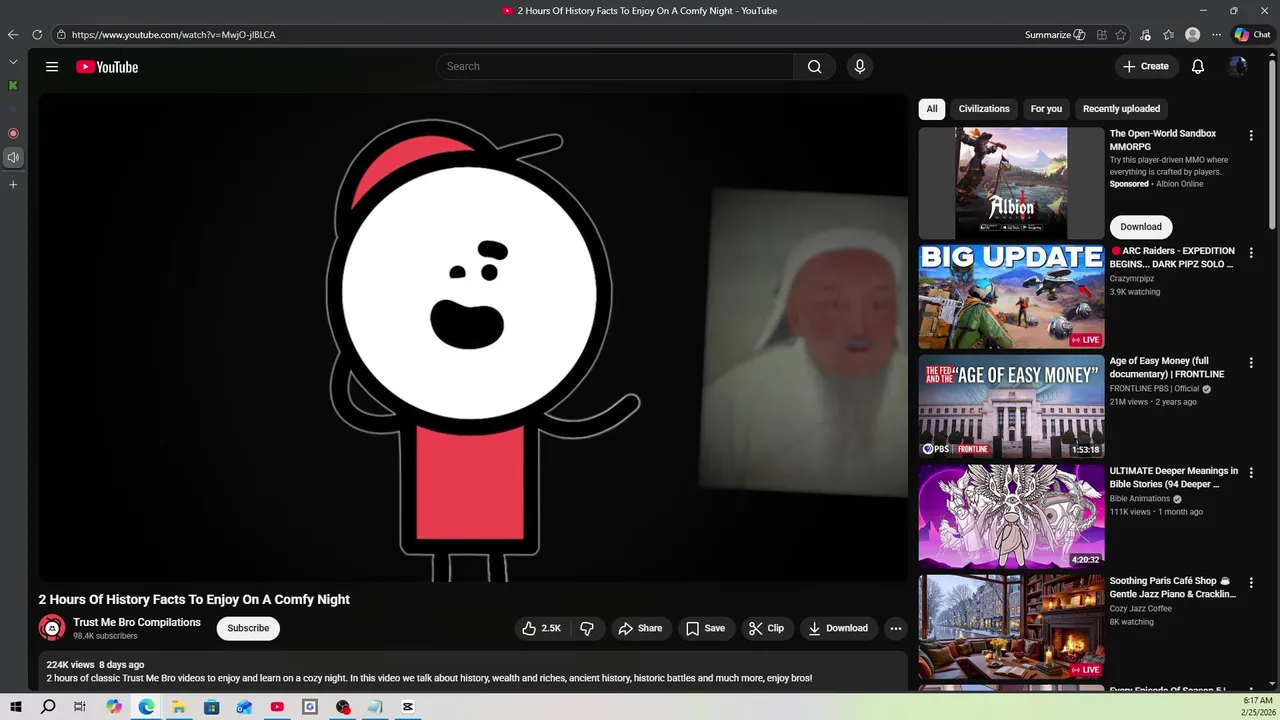Select the Recently uploaded filter chip
Screen dimensions: 1280x720
pos(1121,109)
